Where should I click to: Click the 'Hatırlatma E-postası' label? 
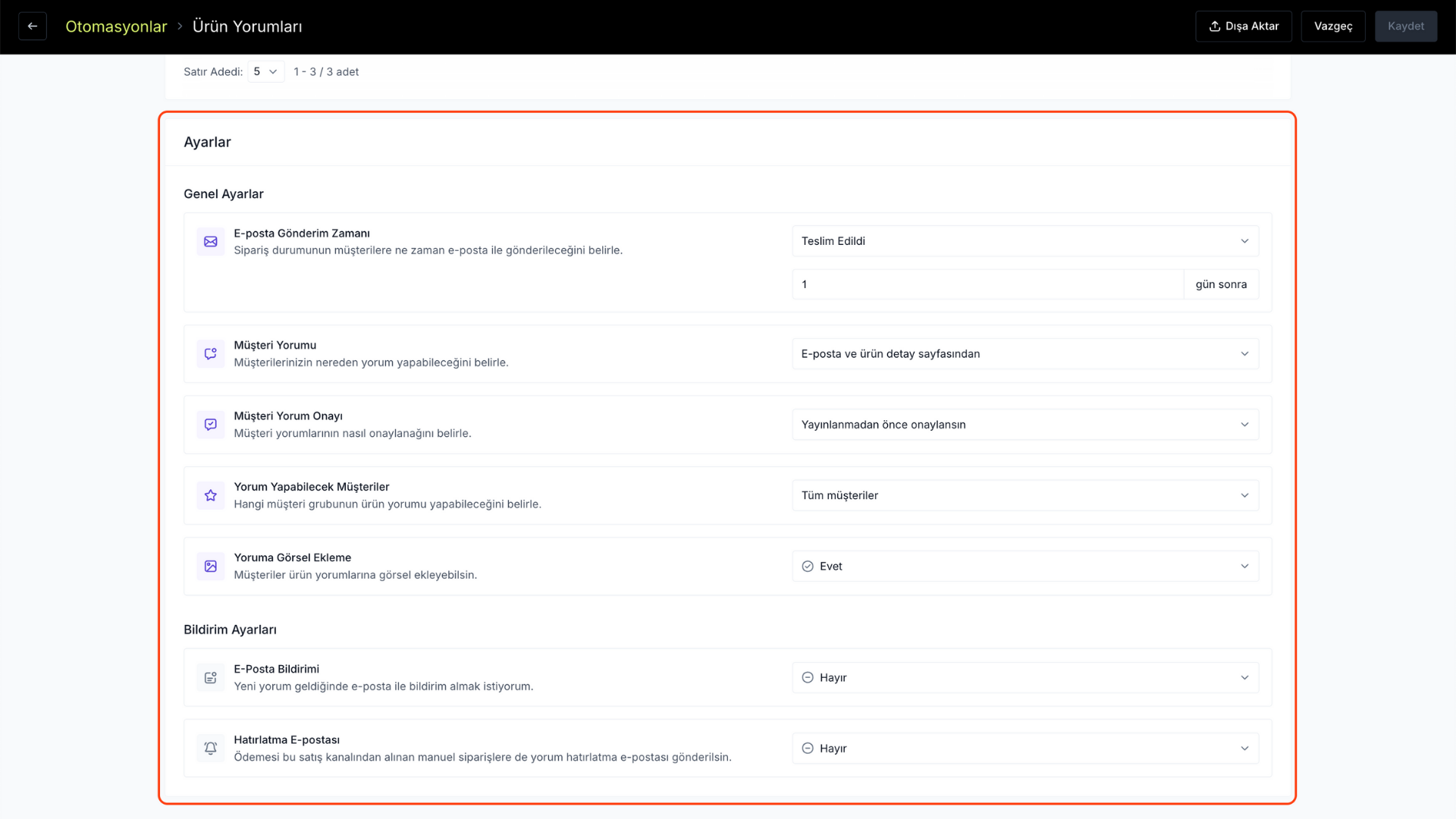287,740
